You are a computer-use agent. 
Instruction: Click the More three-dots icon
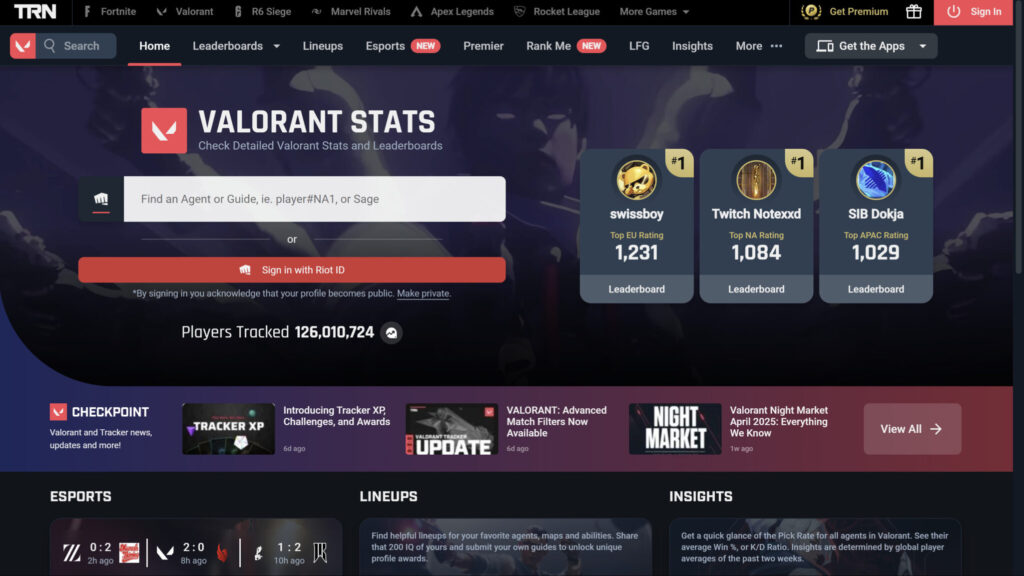click(x=776, y=46)
